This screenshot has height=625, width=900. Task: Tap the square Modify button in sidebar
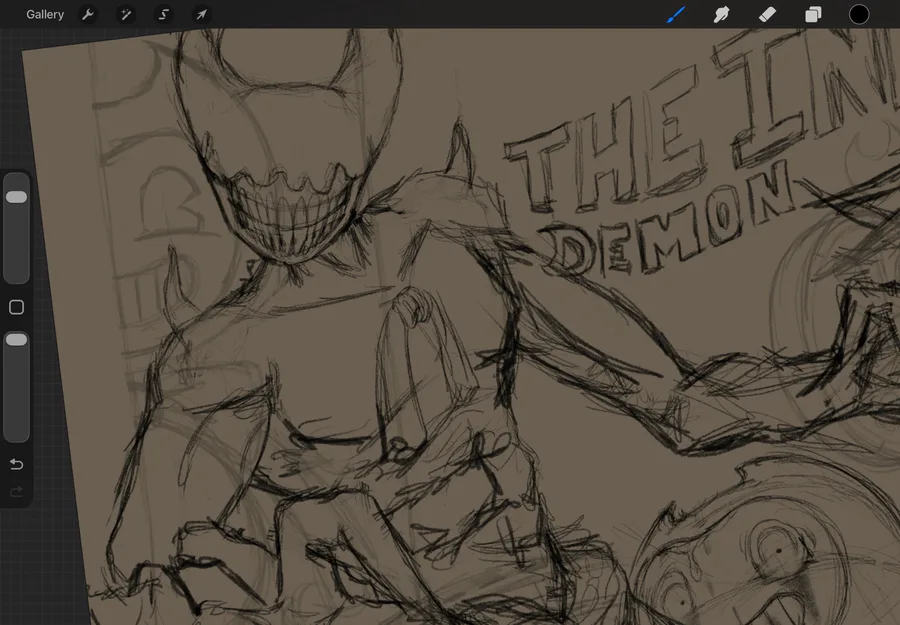click(16, 307)
